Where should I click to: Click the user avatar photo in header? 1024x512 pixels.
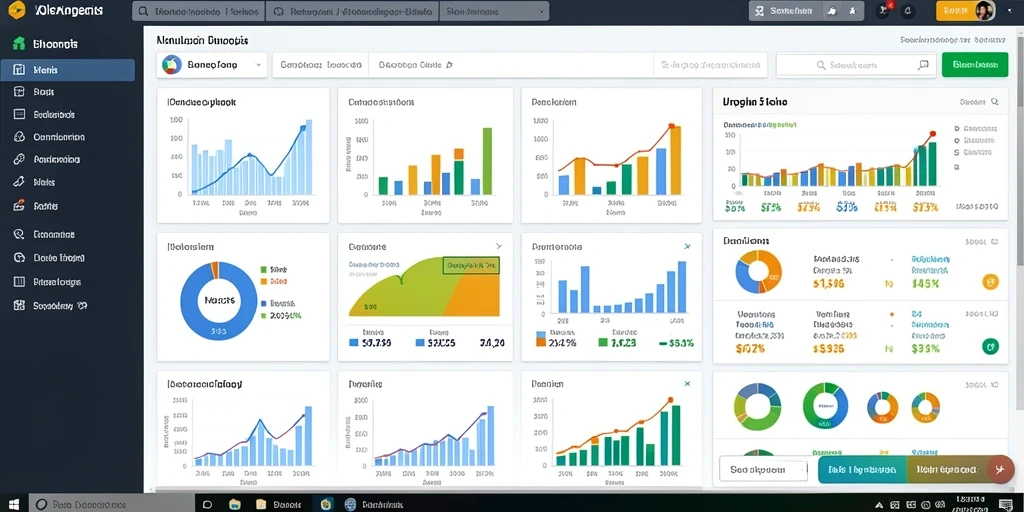pyautogui.click(x=984, y=10)
